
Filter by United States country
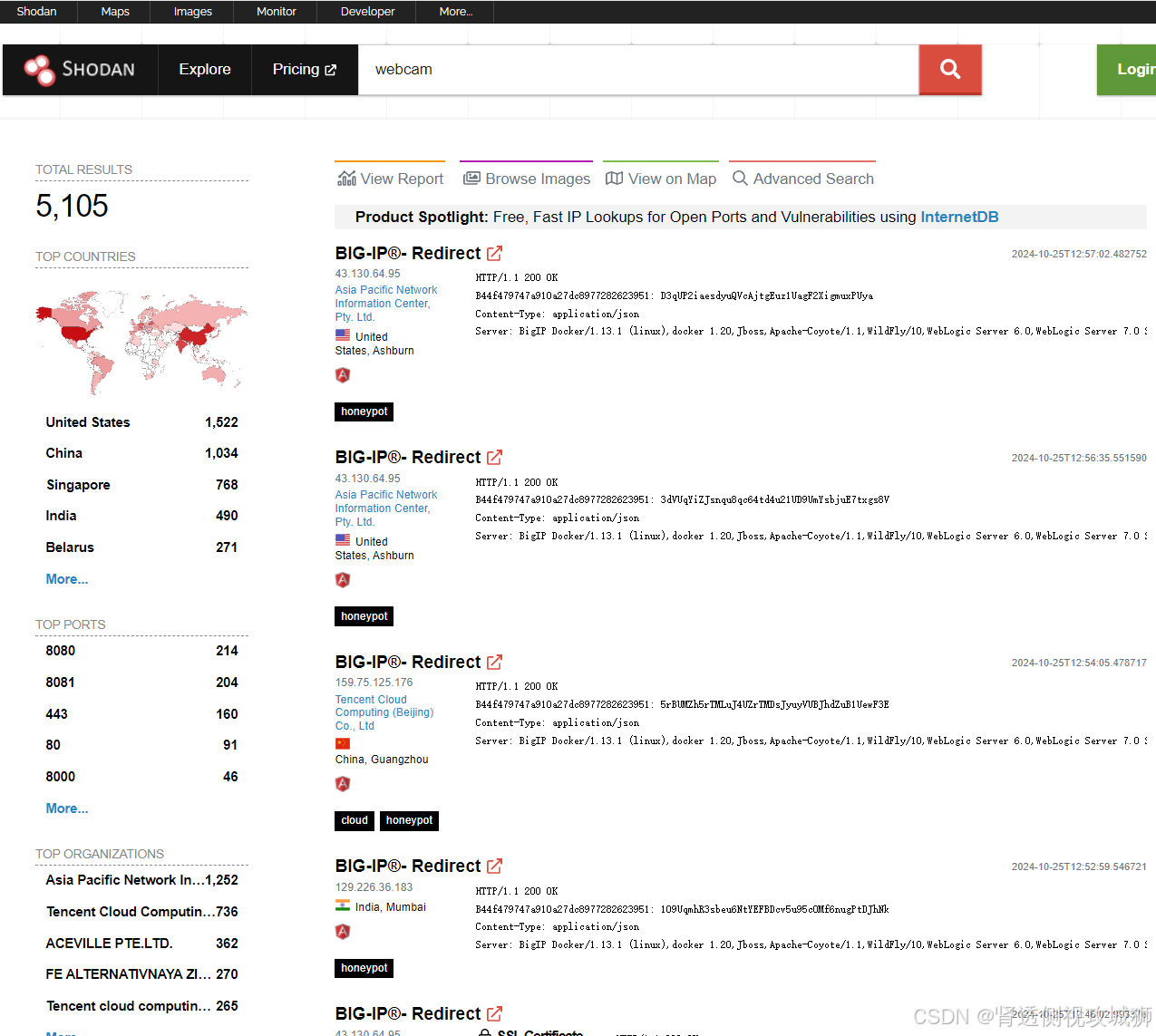click(x=141, y=422)
